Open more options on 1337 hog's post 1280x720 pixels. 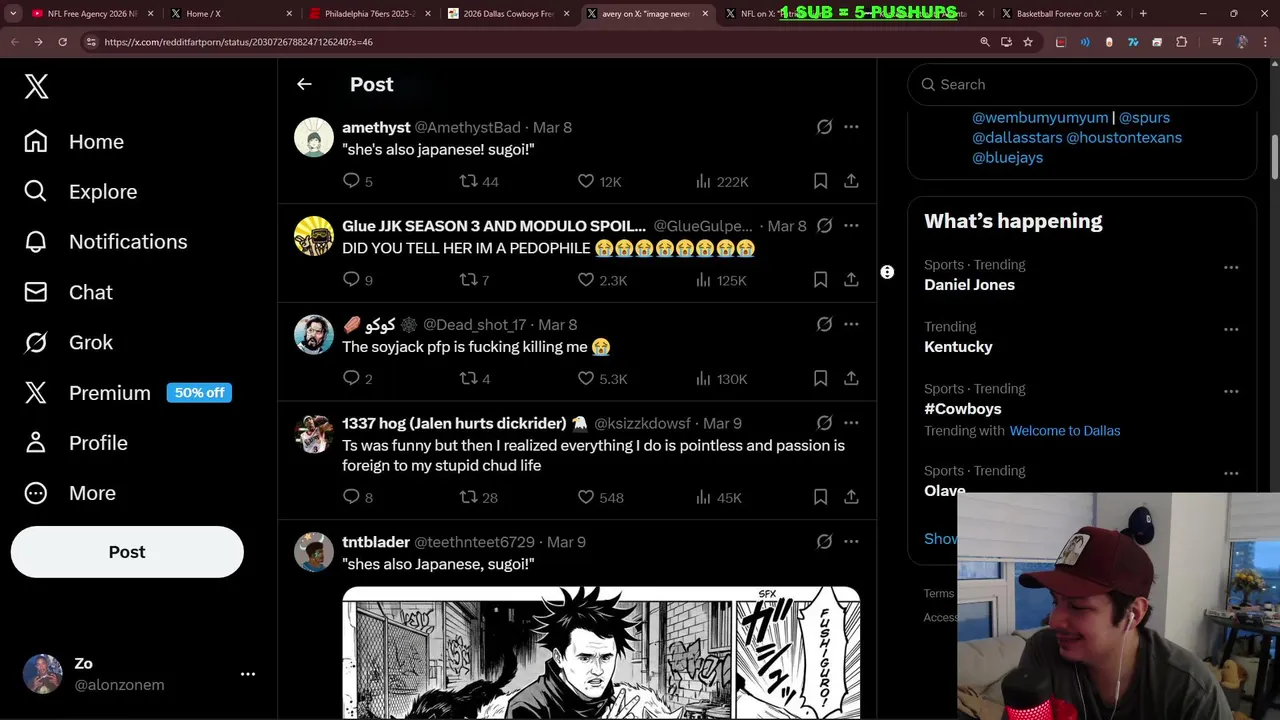coord(851,423)
